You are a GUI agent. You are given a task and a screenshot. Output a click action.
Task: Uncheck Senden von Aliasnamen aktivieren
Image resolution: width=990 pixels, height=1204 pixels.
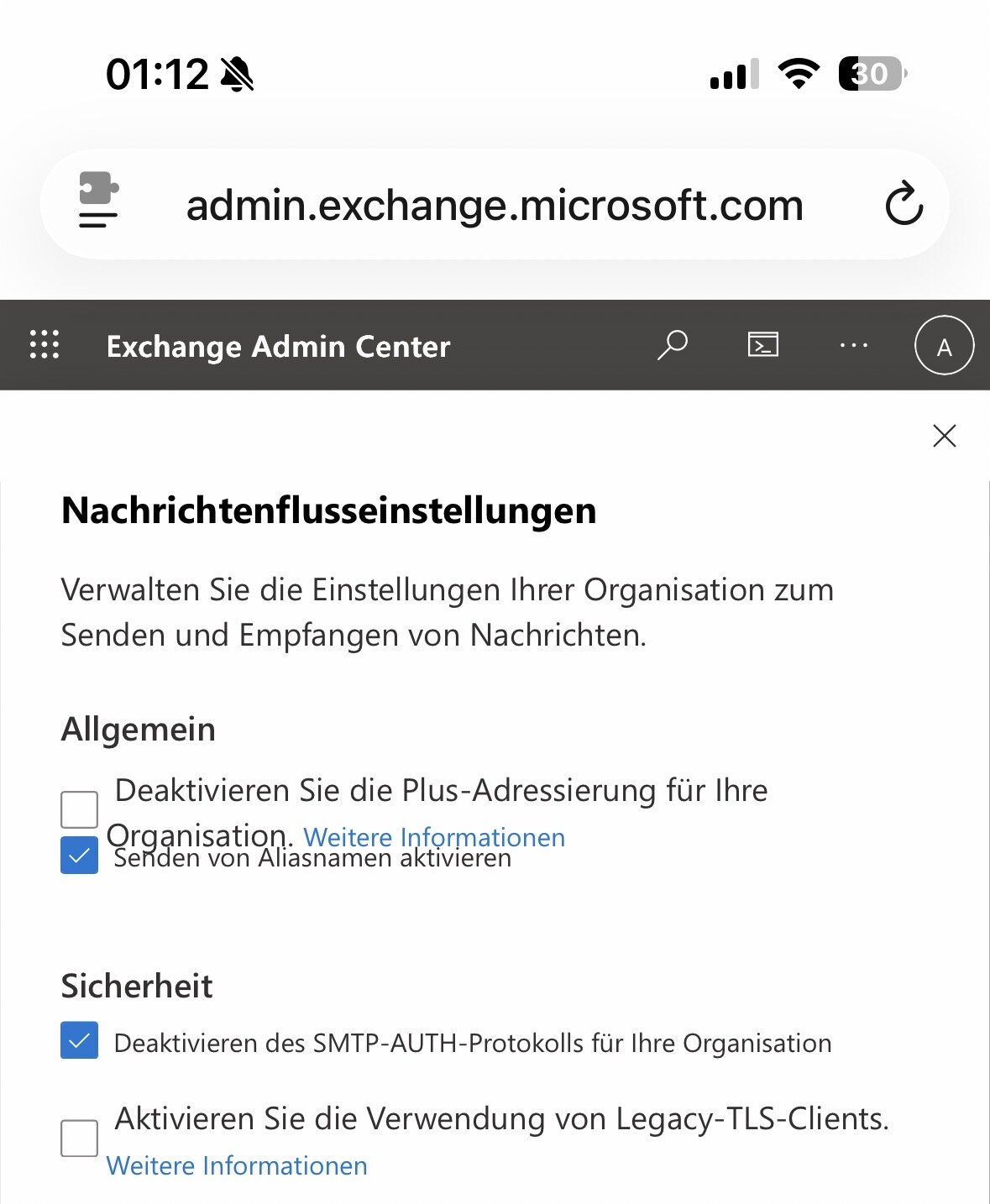[x=80, y=856]
